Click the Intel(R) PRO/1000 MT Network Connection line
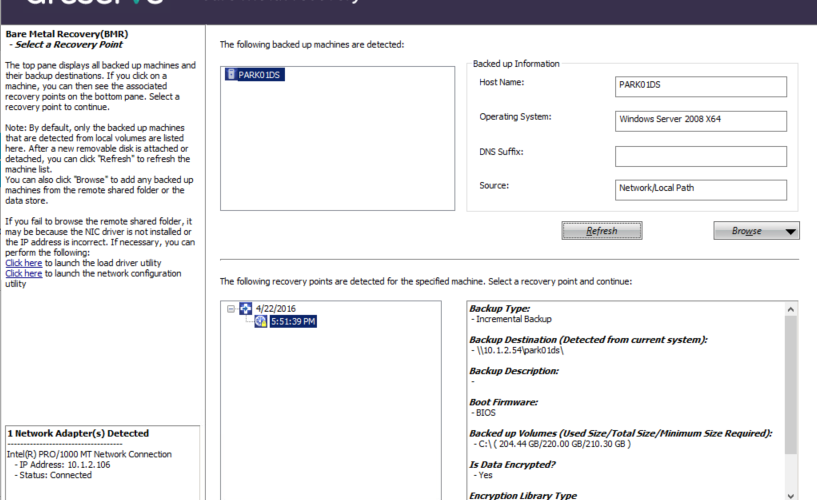This screenshot has width=817, height=500. click(89, 454)
